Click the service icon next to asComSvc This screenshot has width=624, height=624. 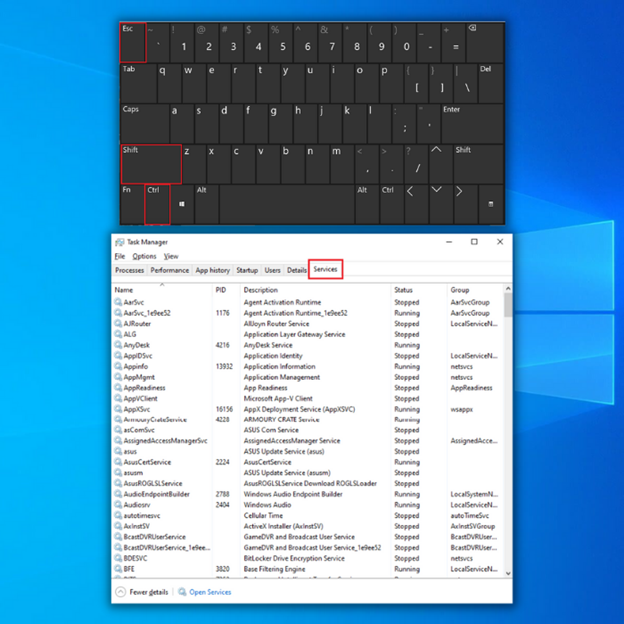[118, 430]
